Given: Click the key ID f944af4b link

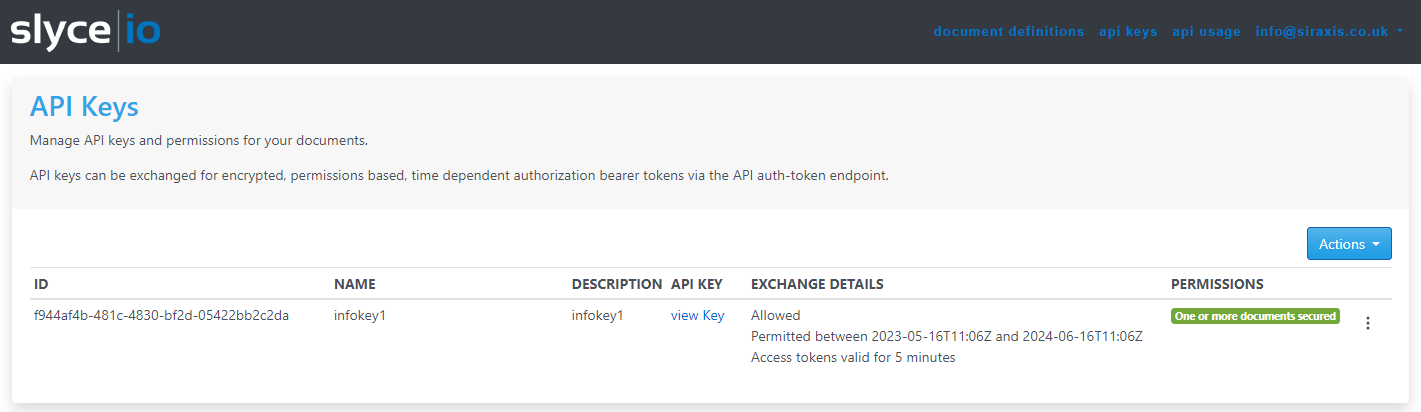Looking at the screenshot, I should pyautogui.click(x=161, y=316).
